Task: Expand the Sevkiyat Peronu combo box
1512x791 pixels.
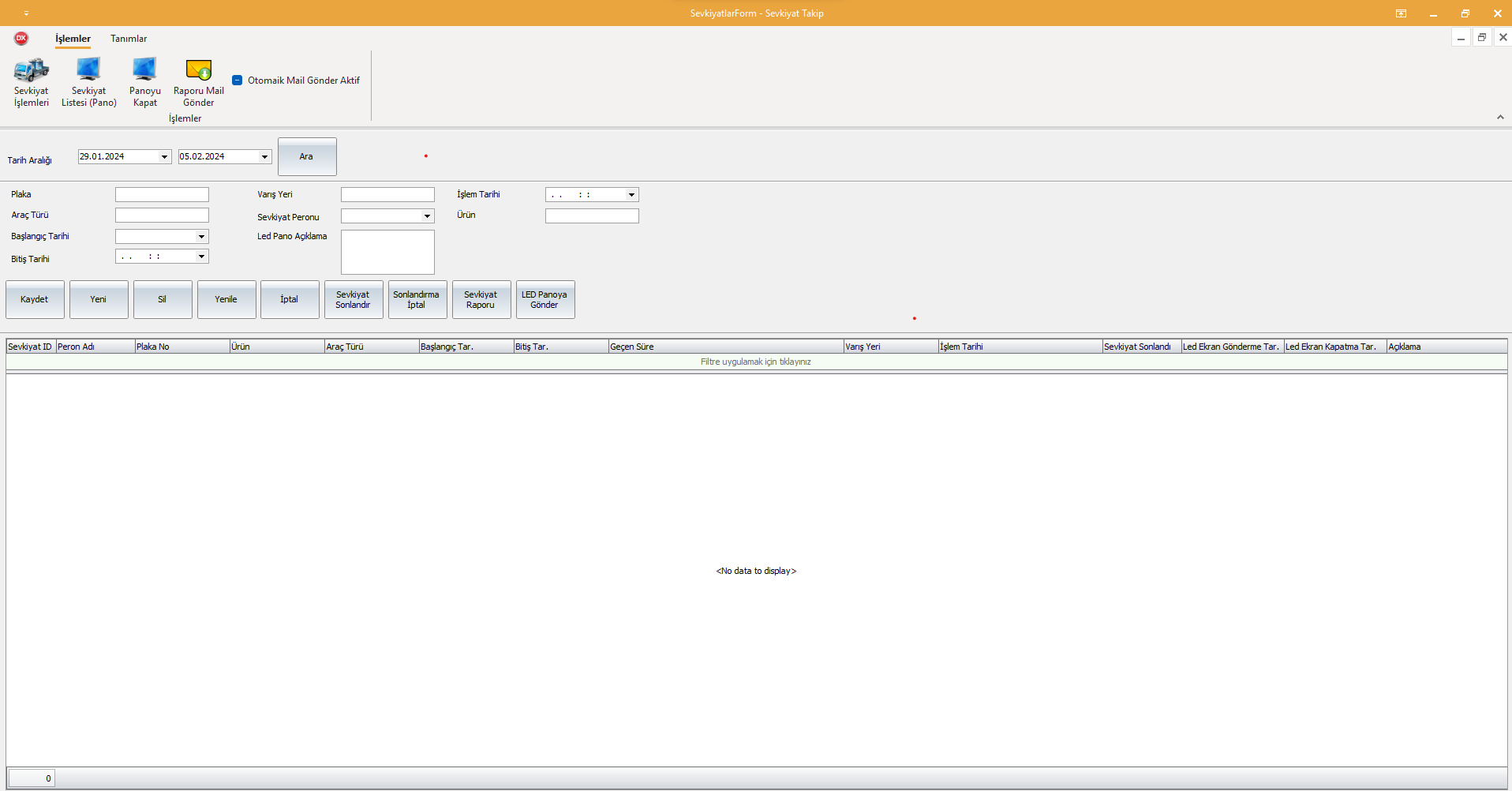Action: [427, 216]
